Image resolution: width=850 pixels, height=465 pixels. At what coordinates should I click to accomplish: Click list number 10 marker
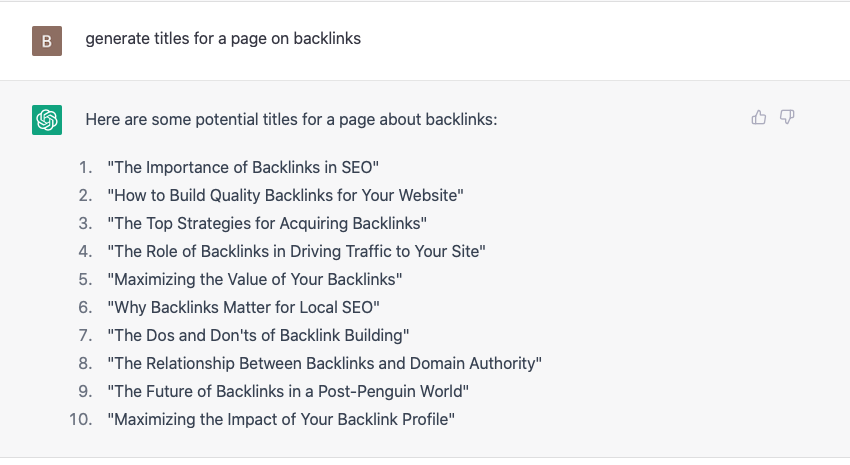[x=81, y=419]
